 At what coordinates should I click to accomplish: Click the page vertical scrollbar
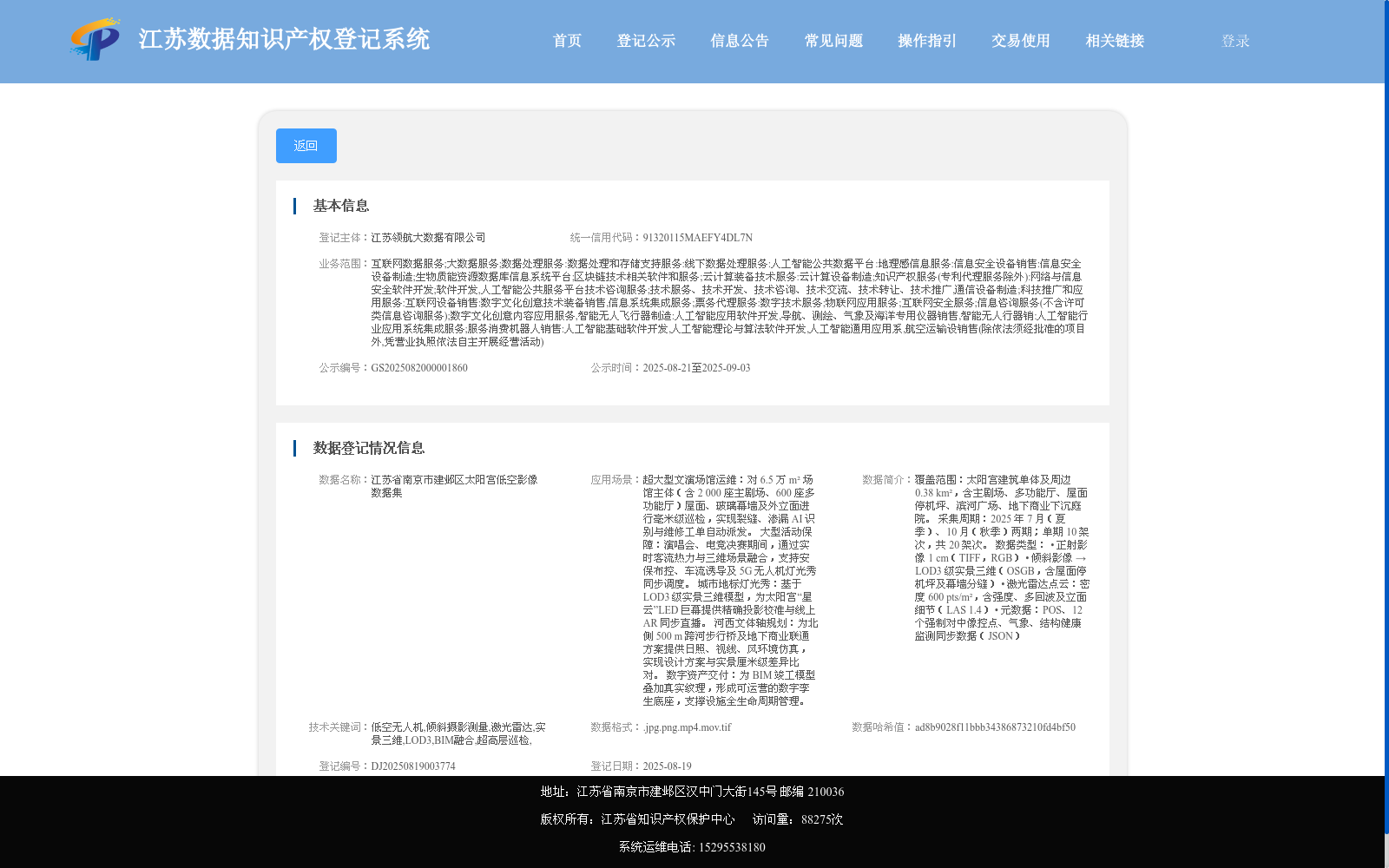point(1386,417)
